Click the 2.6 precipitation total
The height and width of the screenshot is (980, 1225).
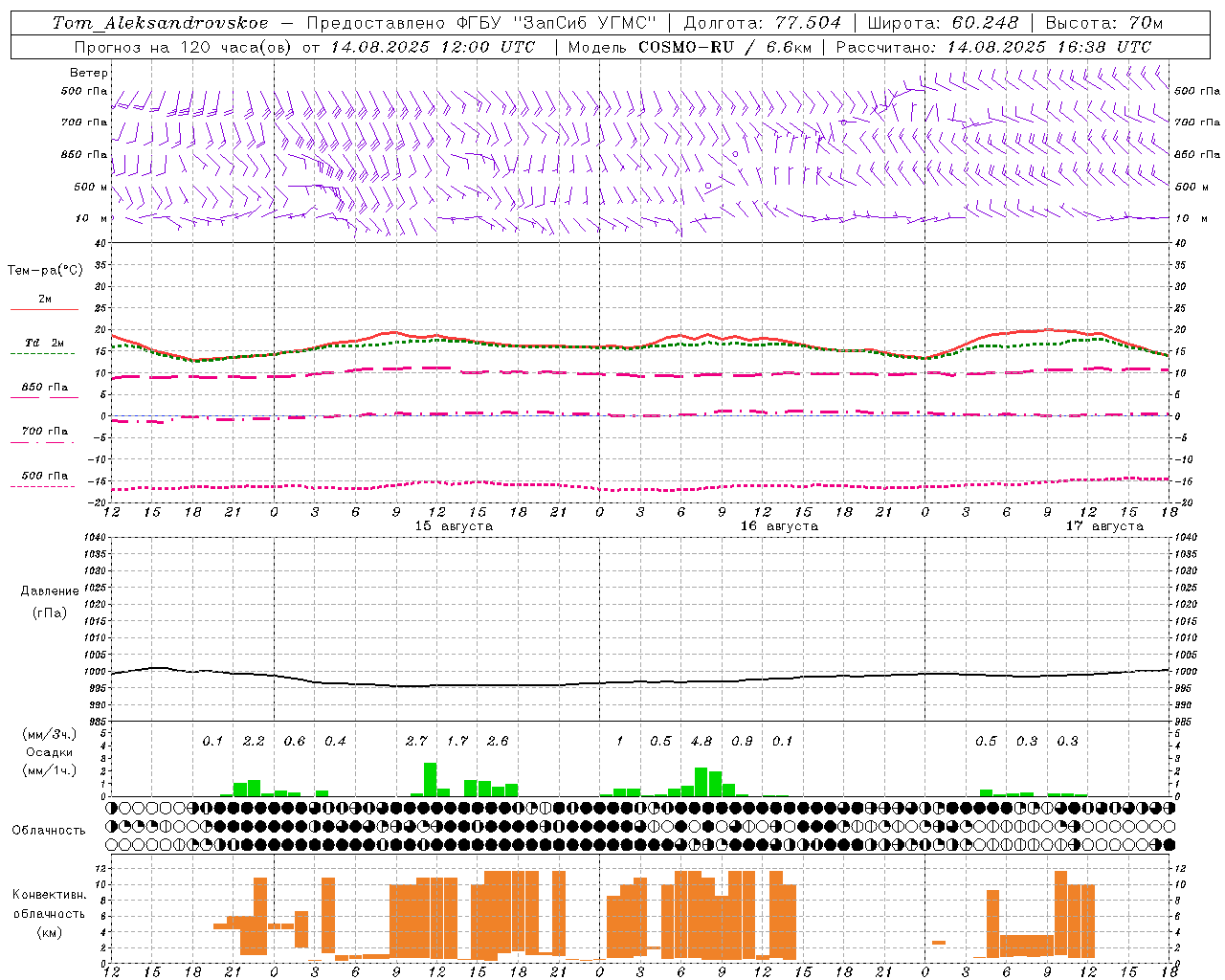pos(498,742)
